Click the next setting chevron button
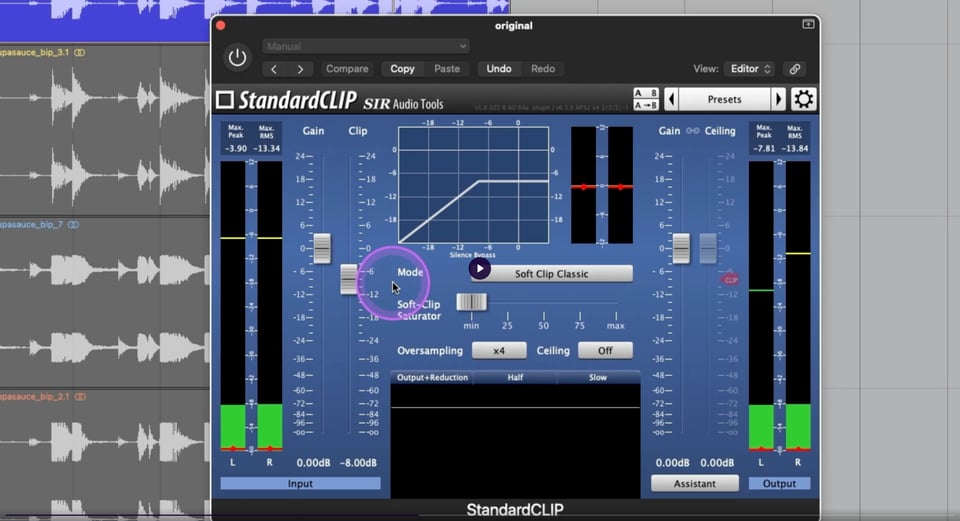 pyautogui.click(x=300, y=69)
